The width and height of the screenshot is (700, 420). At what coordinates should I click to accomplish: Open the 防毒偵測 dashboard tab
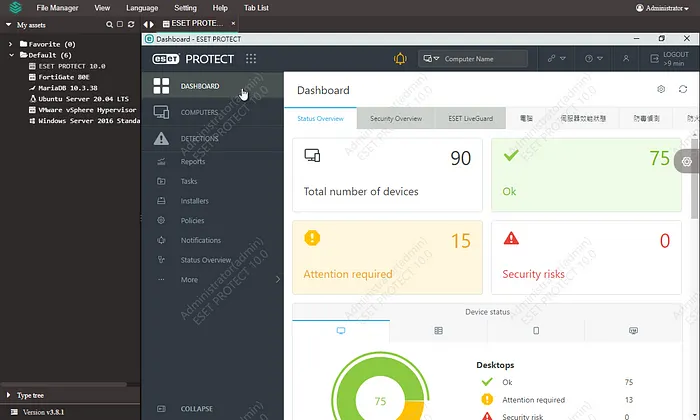(x=646, y=118)
